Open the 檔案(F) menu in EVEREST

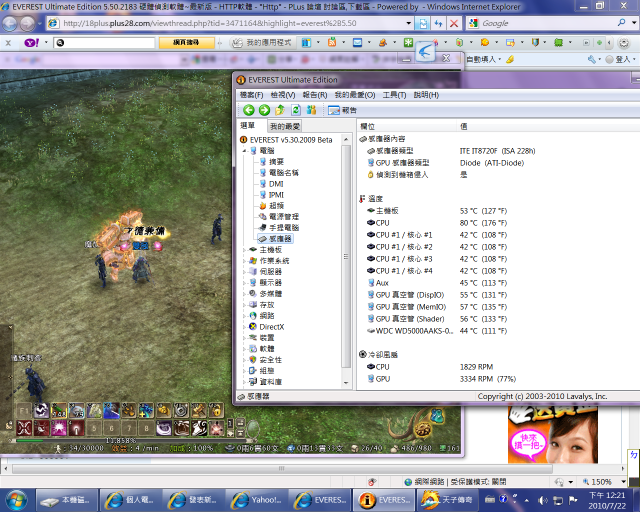pyautogui.click(x=251, y=95)
